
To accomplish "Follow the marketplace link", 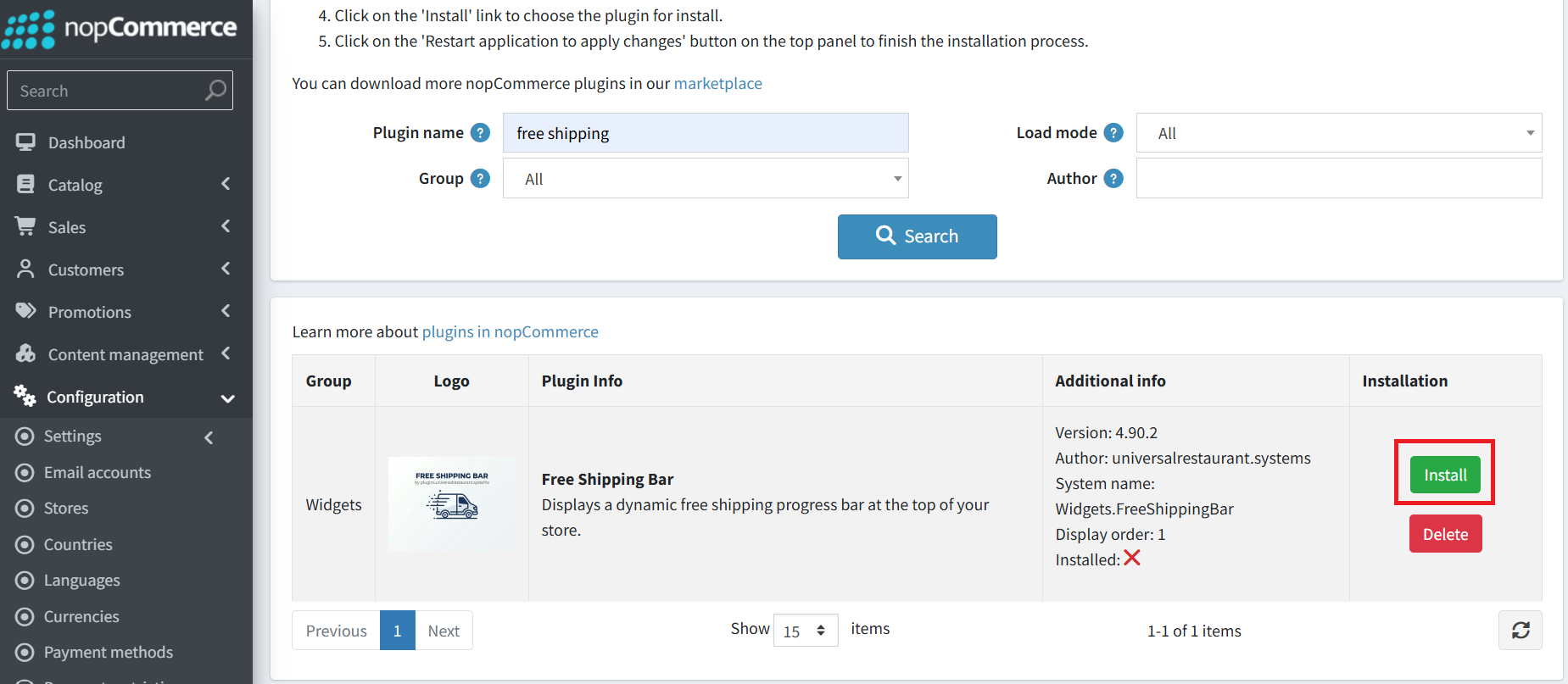I will (717, 83).
